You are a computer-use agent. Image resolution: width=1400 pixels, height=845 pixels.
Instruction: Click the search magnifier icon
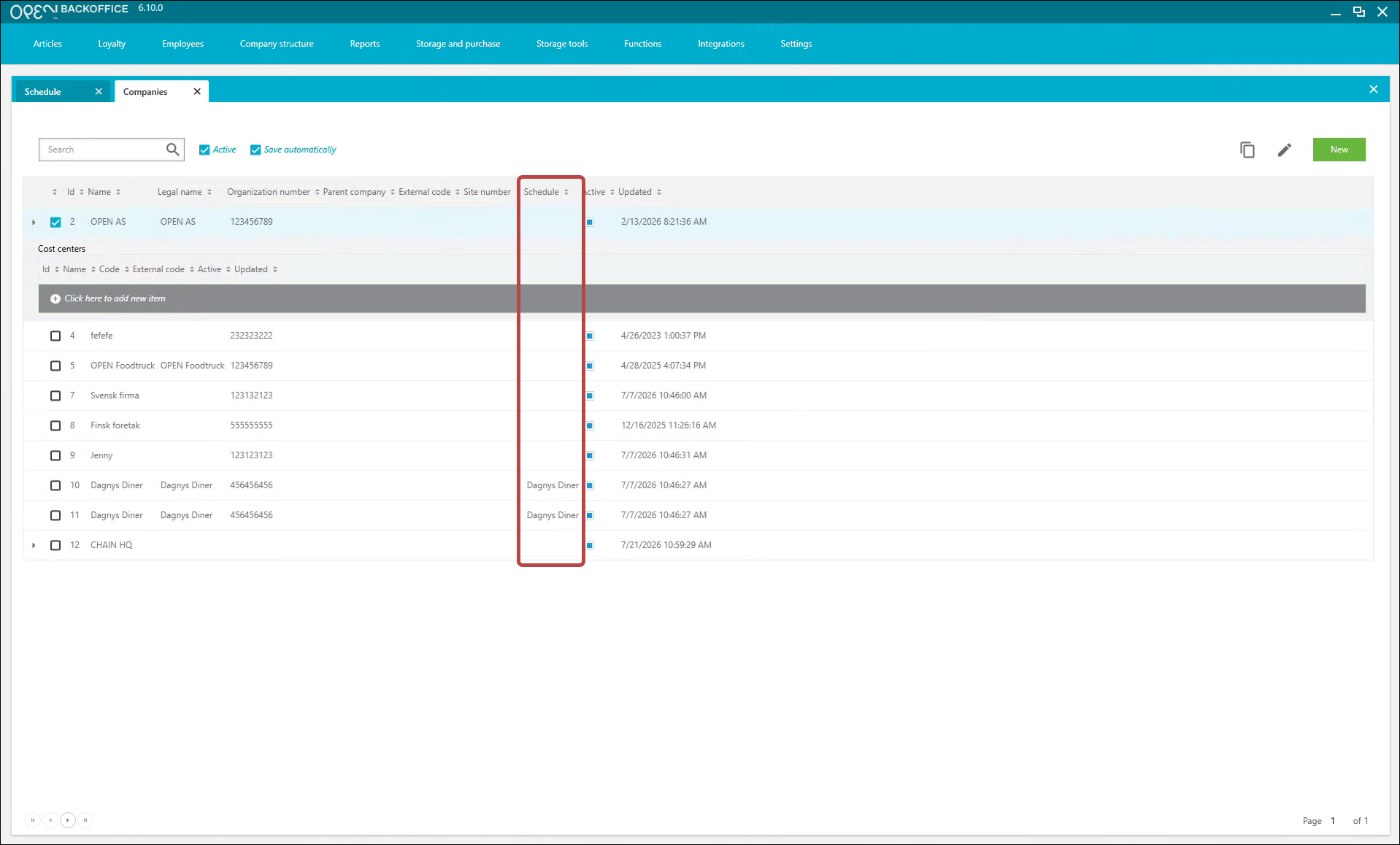172,150
